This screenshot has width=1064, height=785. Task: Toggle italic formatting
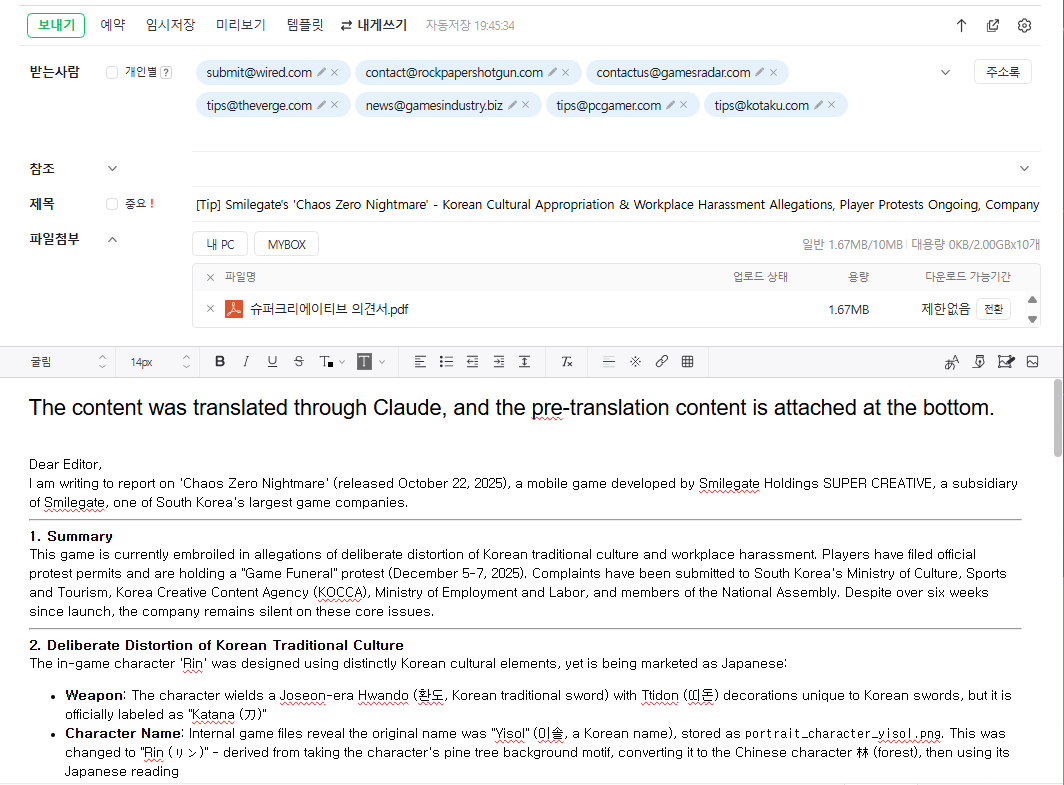click(x=246, y=362)
